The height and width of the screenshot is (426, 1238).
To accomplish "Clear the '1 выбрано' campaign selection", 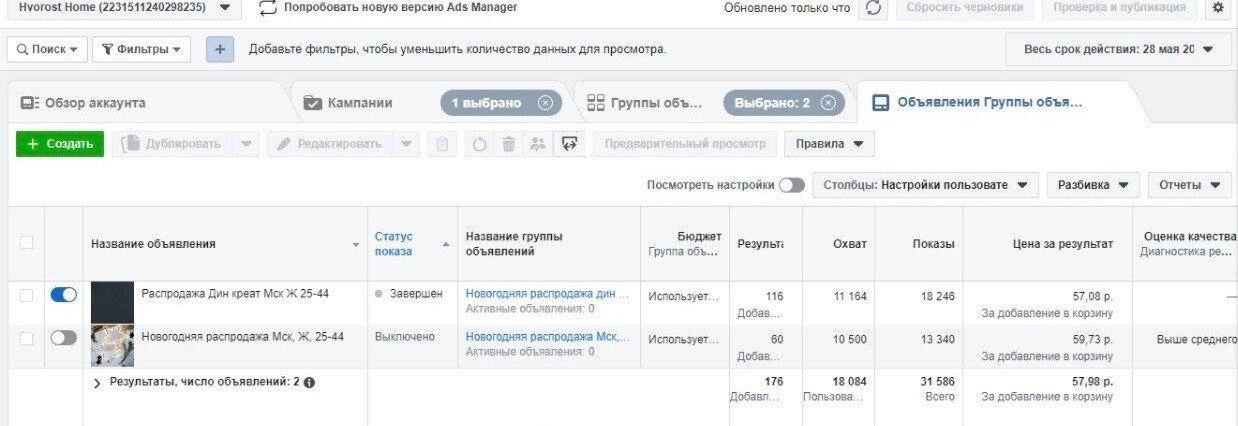I will (x=545, y=103).
